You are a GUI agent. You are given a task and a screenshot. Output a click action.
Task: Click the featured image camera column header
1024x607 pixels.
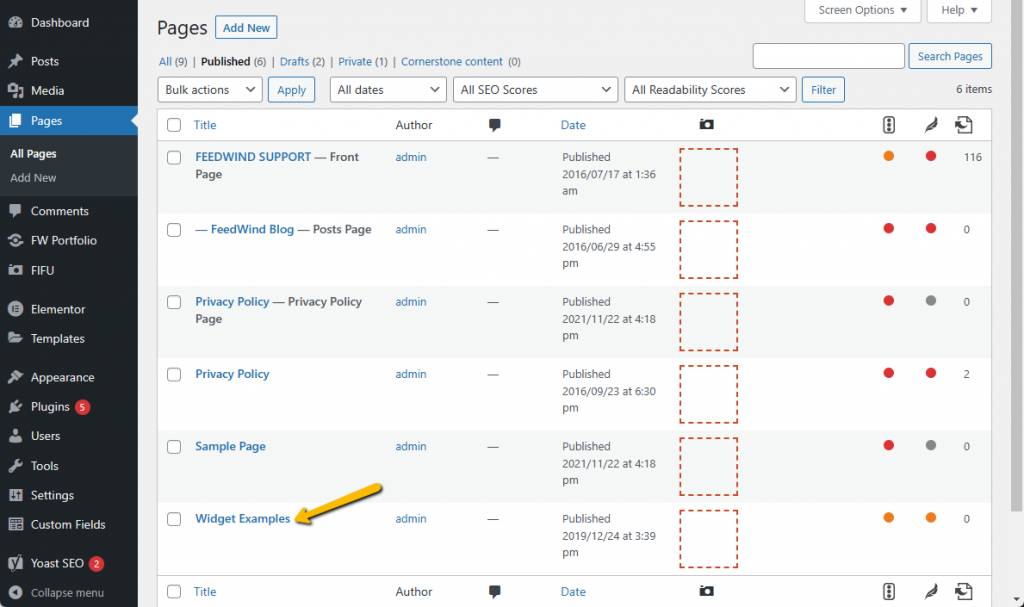(706, 124)
